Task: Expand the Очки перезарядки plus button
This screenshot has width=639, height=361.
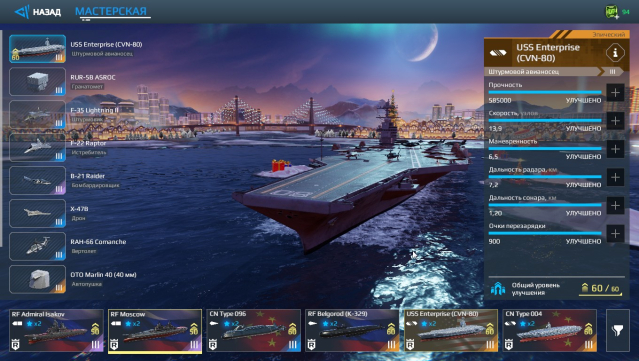Action: coord(615,233)
